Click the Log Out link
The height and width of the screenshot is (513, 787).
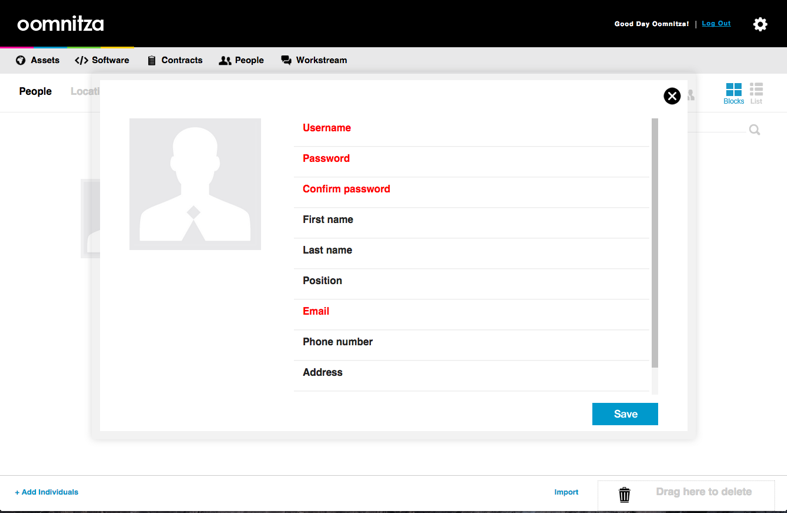[716, 23]
